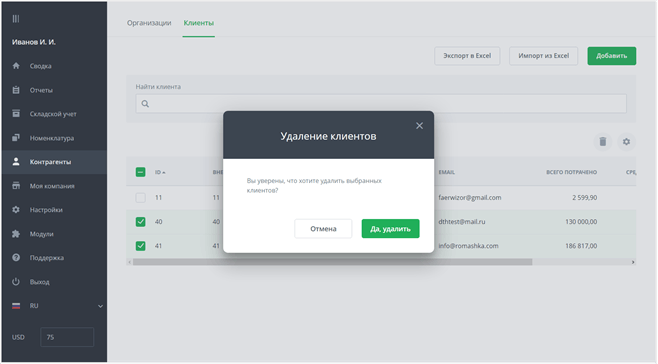Screen dimensions: 658x364
Task: Click user name Иванов И. И.
Action: [x=34, y=42]
